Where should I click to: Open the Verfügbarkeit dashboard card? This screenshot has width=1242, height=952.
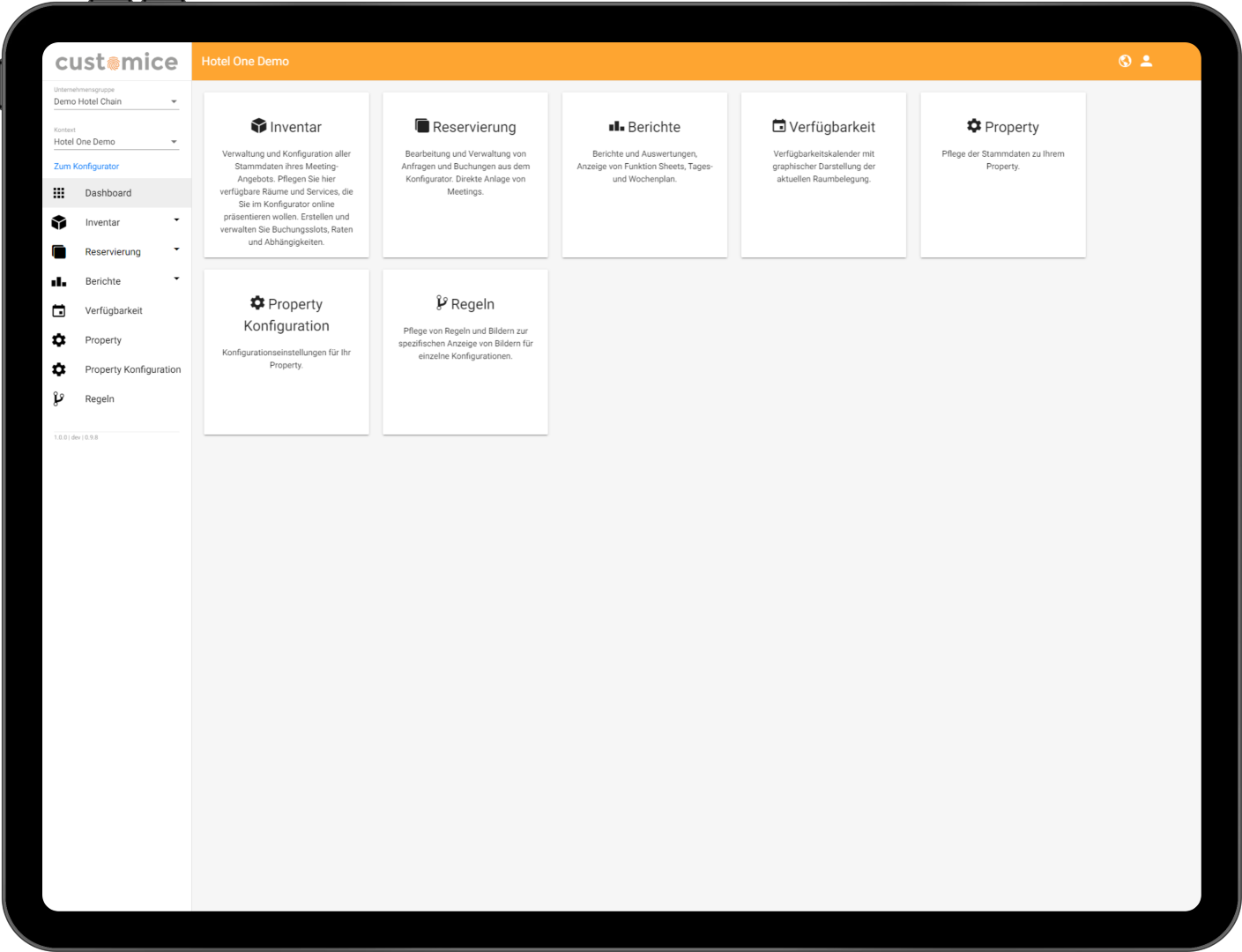click(823, 175)
